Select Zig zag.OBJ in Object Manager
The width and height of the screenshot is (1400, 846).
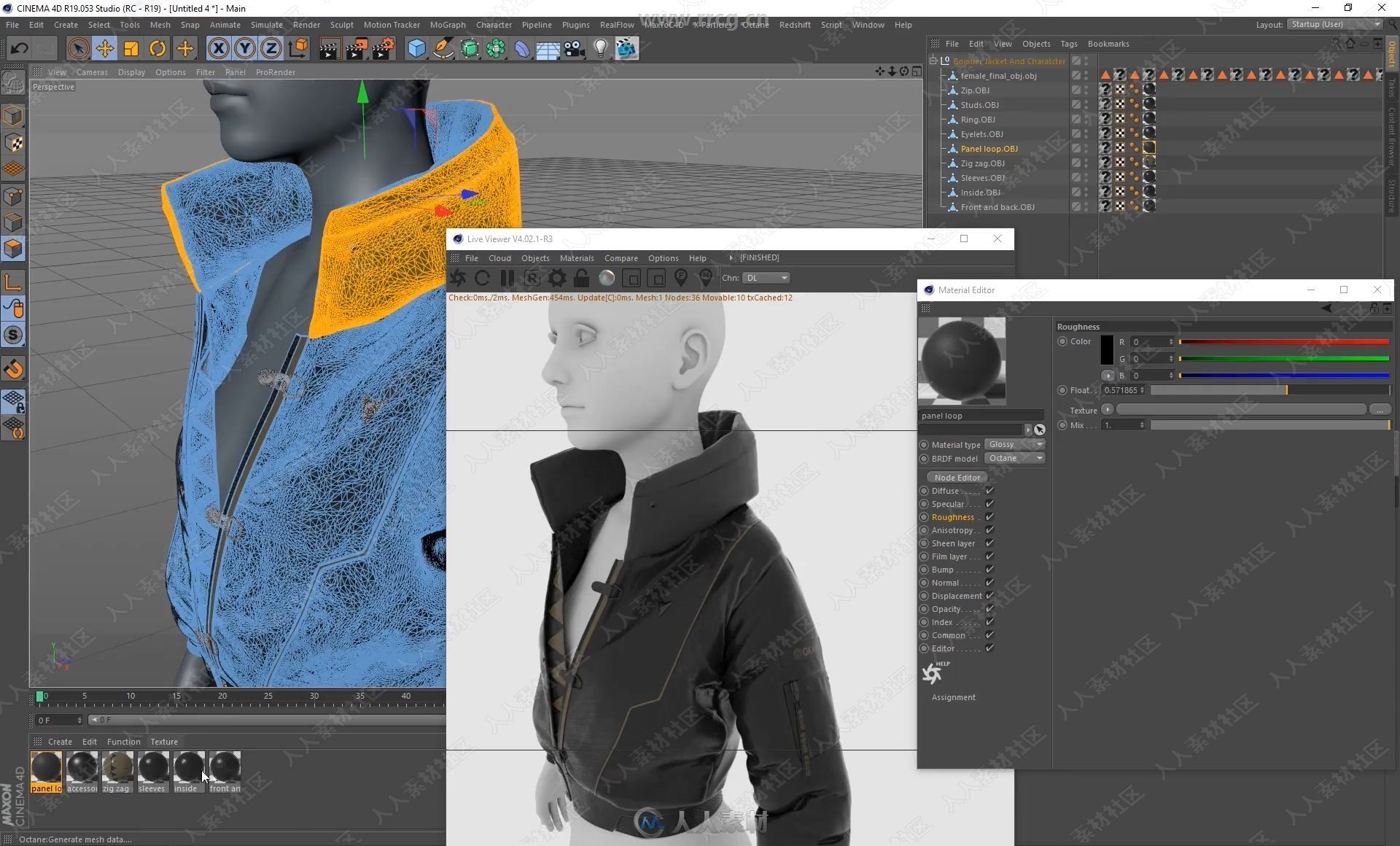click(x=982, y=163)
